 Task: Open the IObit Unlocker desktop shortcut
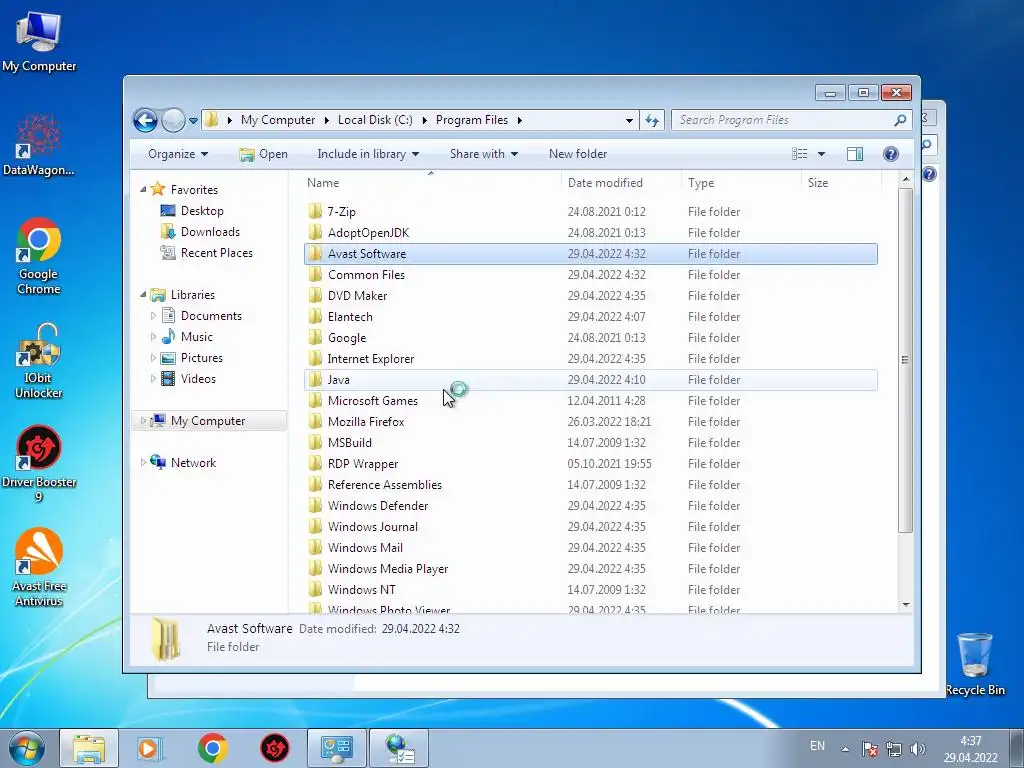[x=39, y=360]
